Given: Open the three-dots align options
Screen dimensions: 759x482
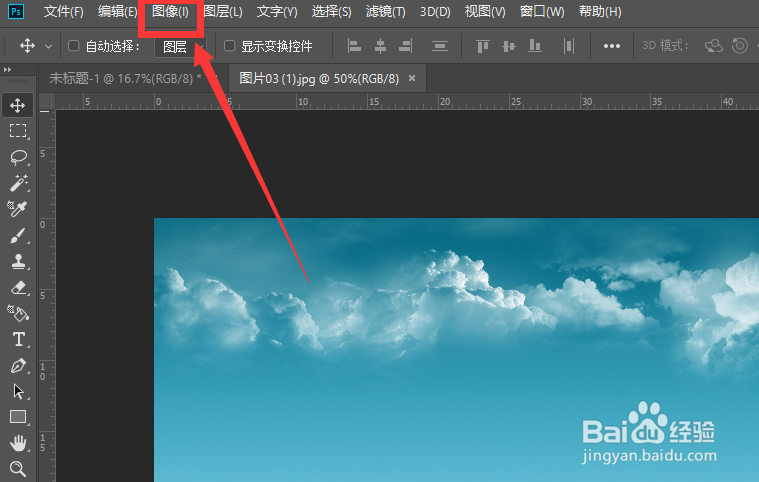Looking at the screenshot, I should coord(612,46).
